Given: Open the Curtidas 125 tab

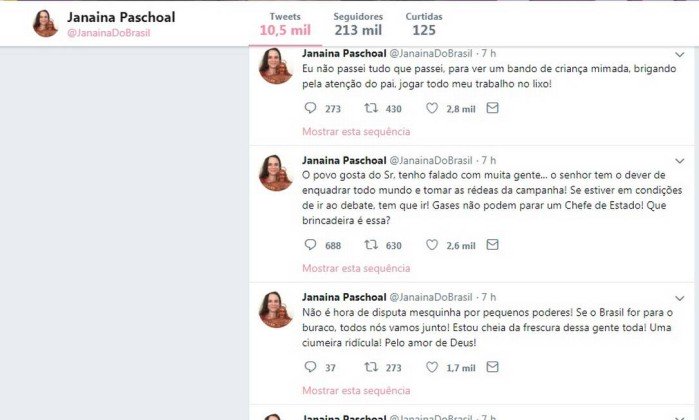Looking at the screenshot, I should coord(424,24).
